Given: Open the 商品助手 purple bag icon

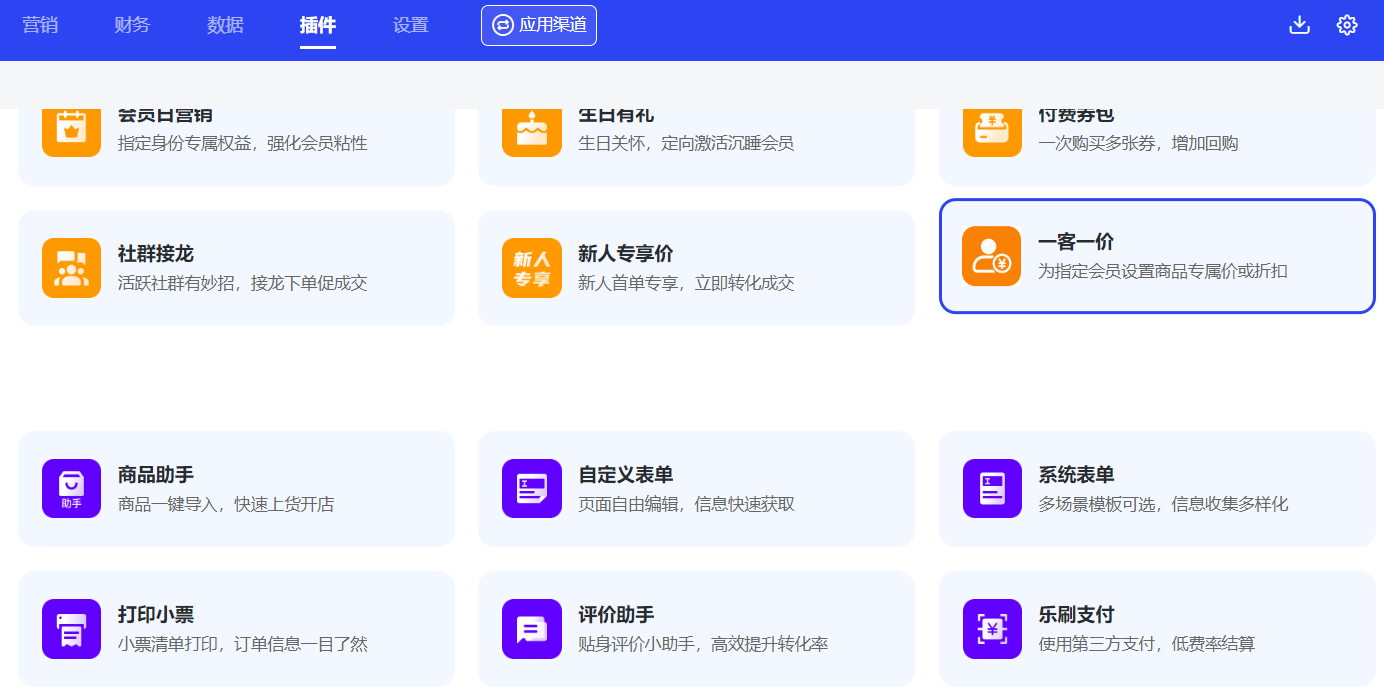Looking at the screenshot, I should (71, 489).
